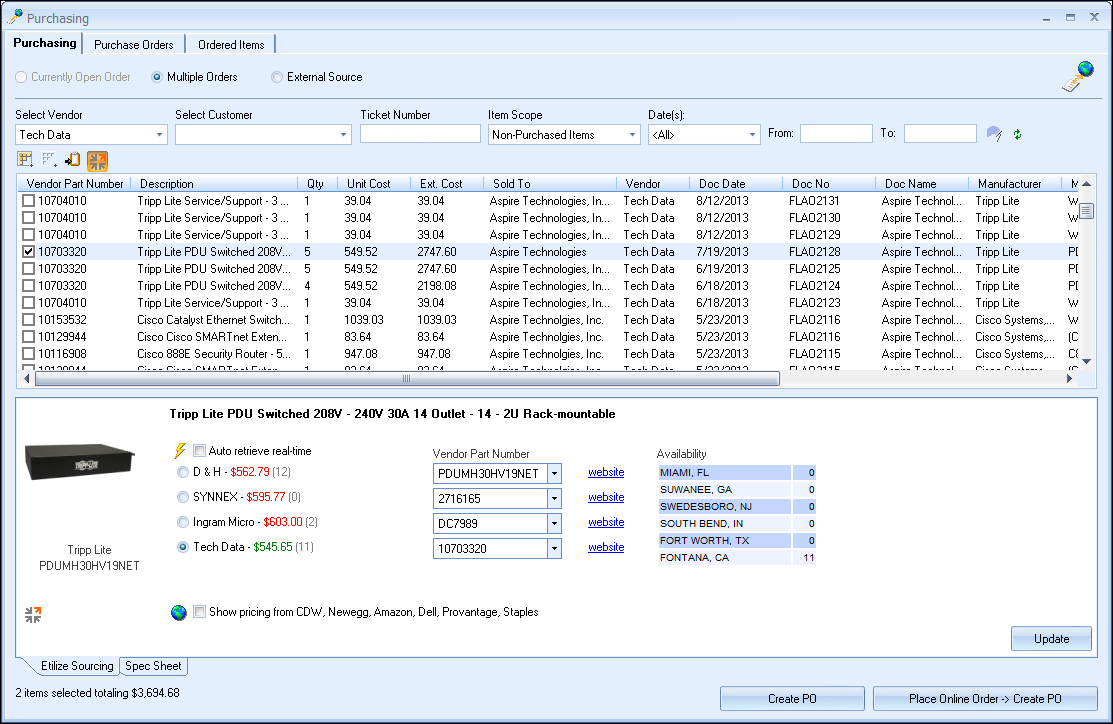
Task: Sort by the Doc Date column header
Action: click(722, 184)
